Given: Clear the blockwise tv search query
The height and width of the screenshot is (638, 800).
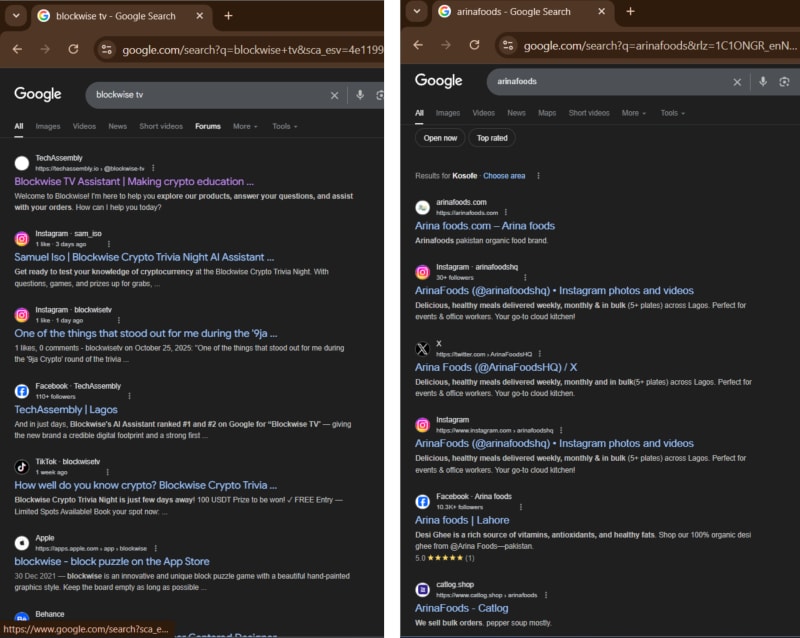Looking at the screenshot, I should click(x=334, y=95).
